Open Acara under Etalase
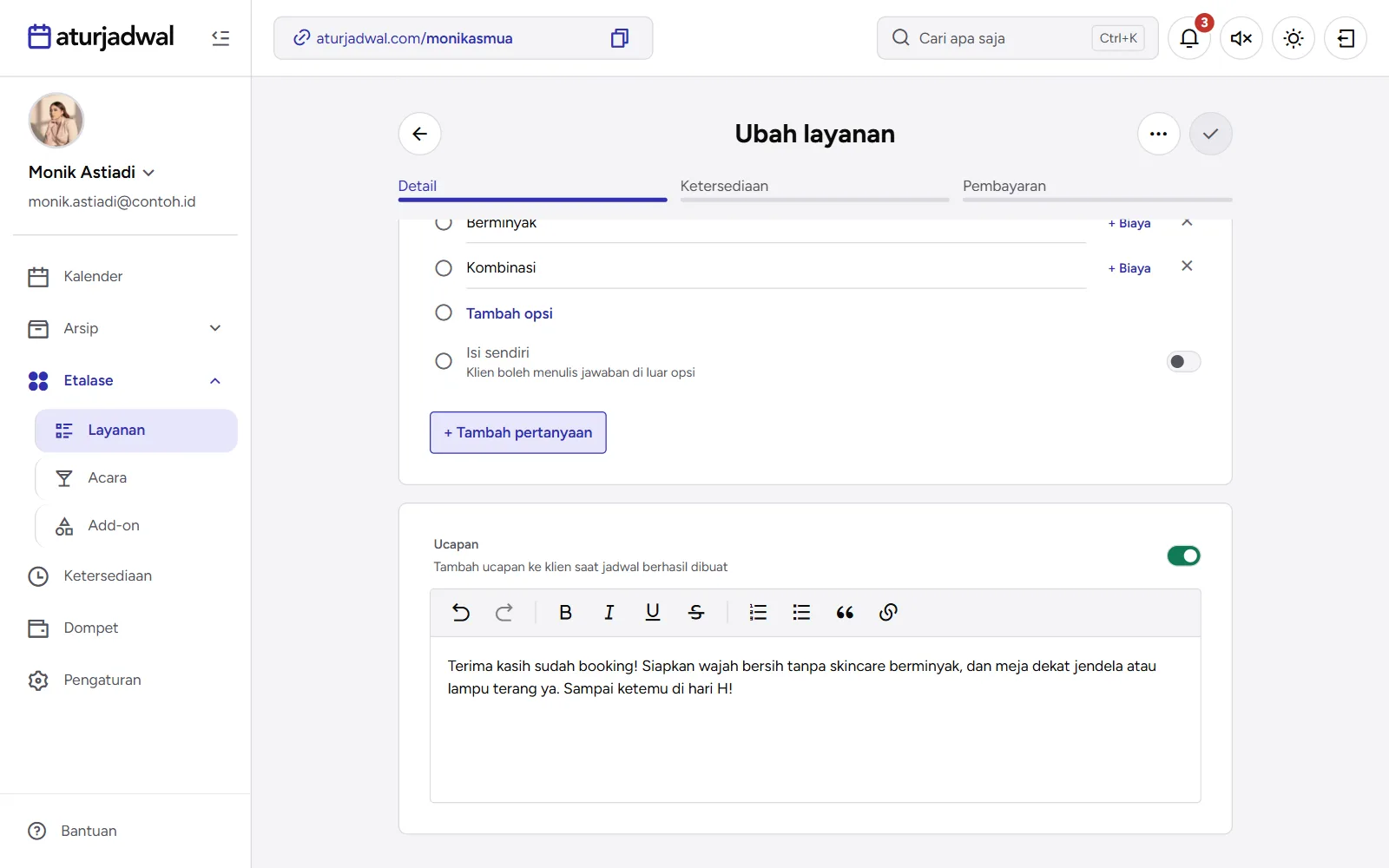 pos(136,478)
